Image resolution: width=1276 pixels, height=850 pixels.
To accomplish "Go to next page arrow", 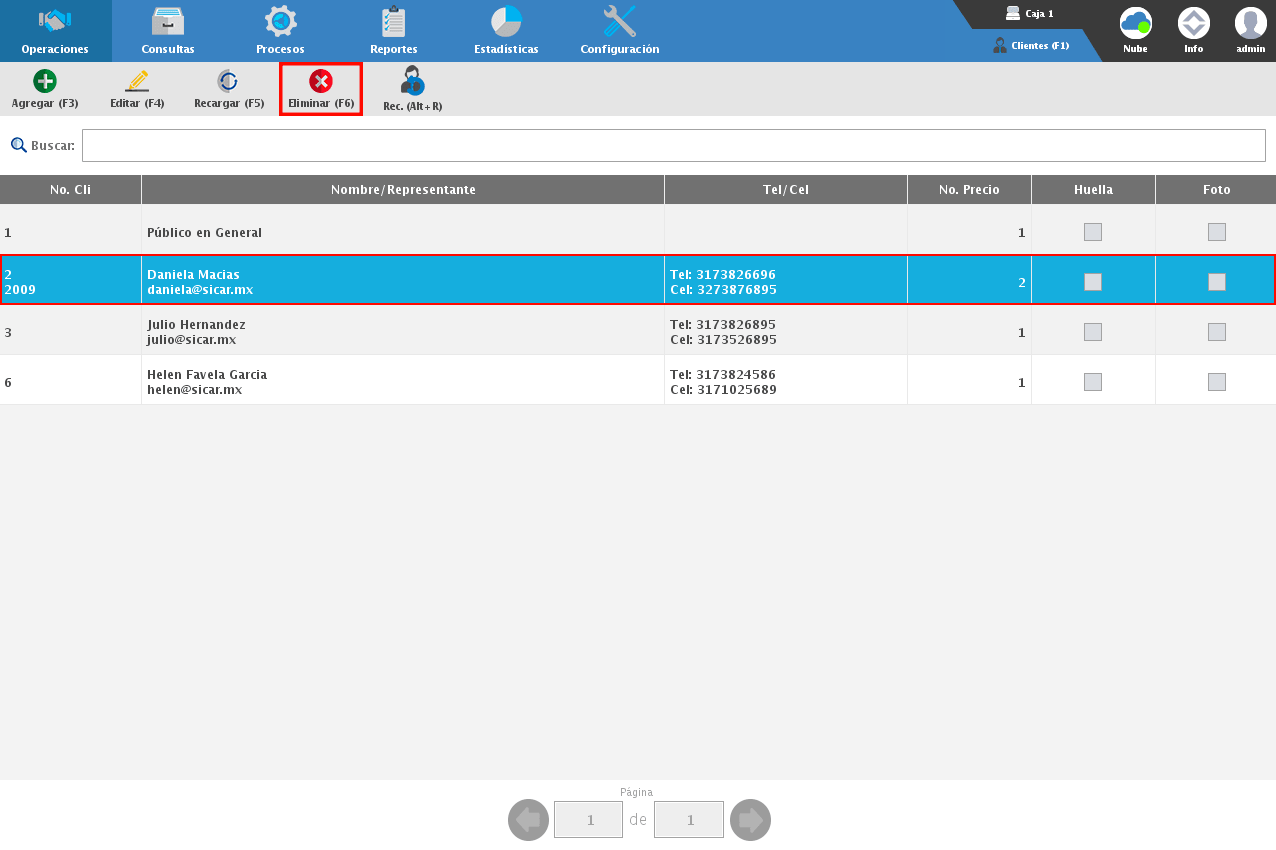I will coord(750,820).
